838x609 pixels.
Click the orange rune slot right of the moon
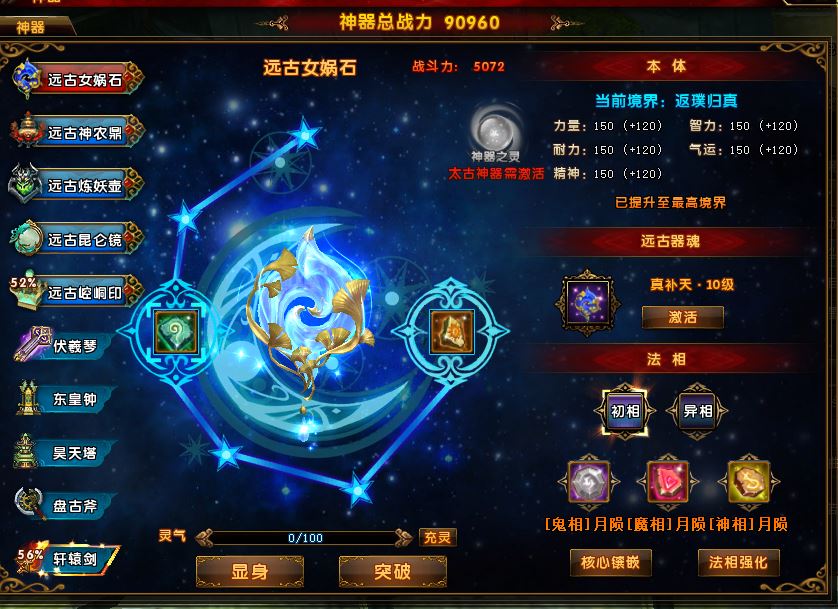[x=452, y=331]
